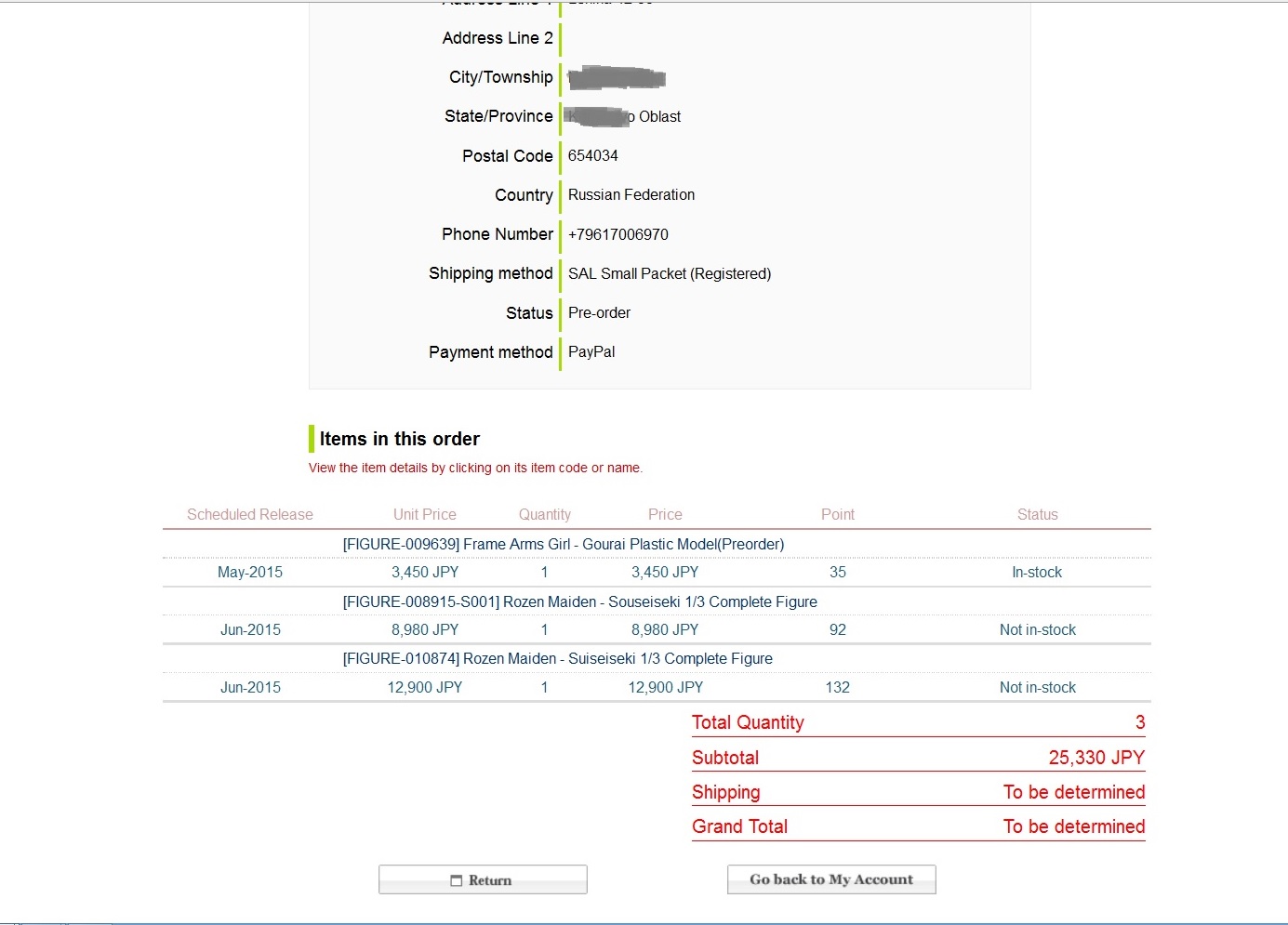The width and height of the screenshot is (1288, 925).
Task: Go back to My Account
Action: click(831, 879)
